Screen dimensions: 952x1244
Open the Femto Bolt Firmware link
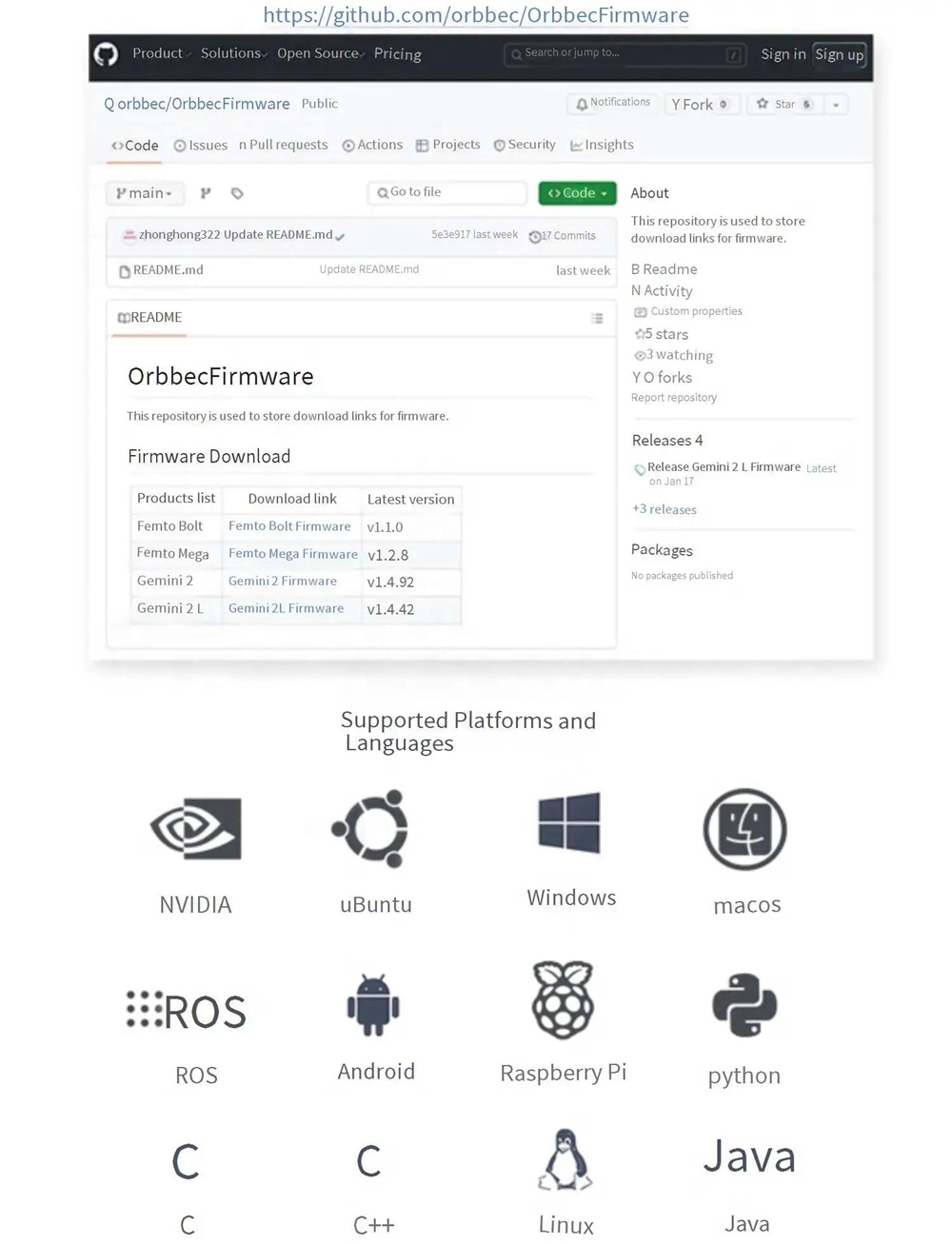point(289,526)
